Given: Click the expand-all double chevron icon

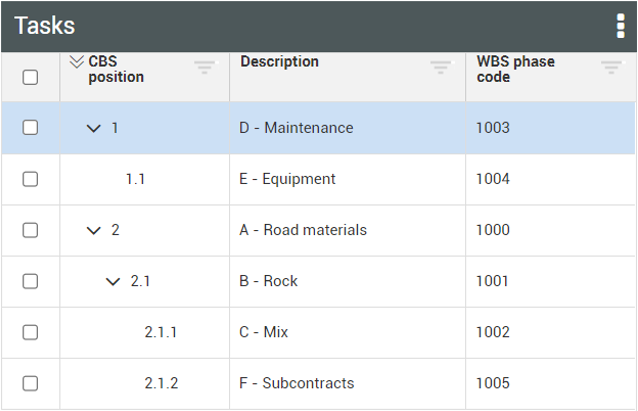Looking at the screenshot, I should (76, 62).
